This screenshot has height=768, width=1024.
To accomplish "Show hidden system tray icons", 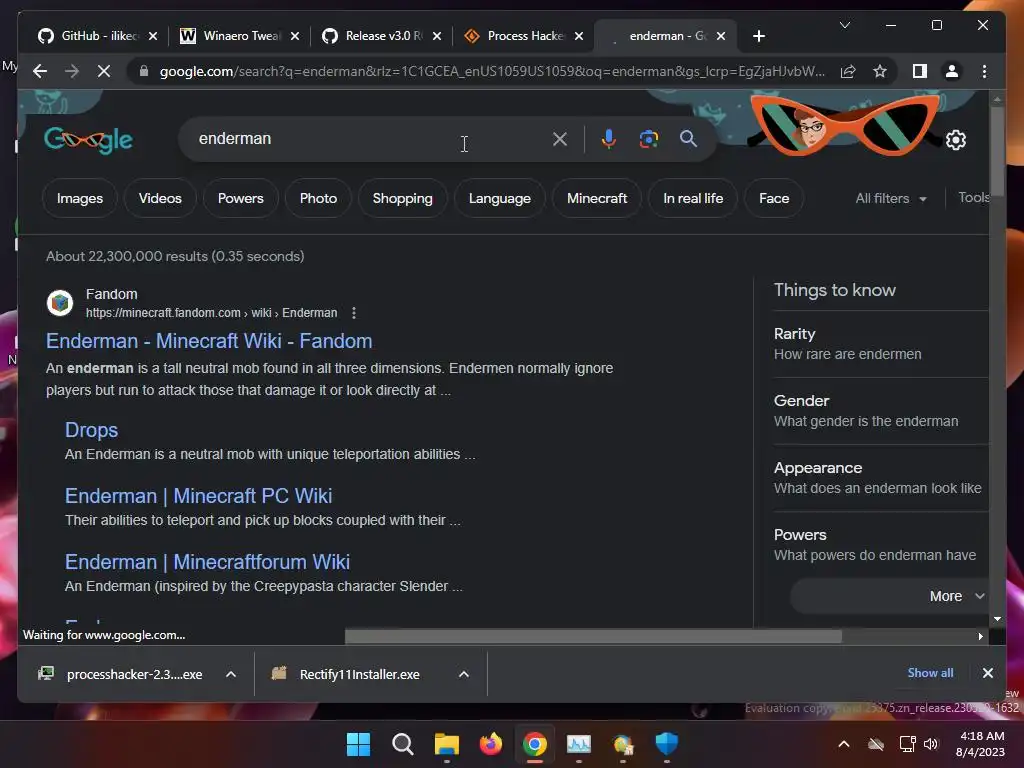I will point(844,744).
